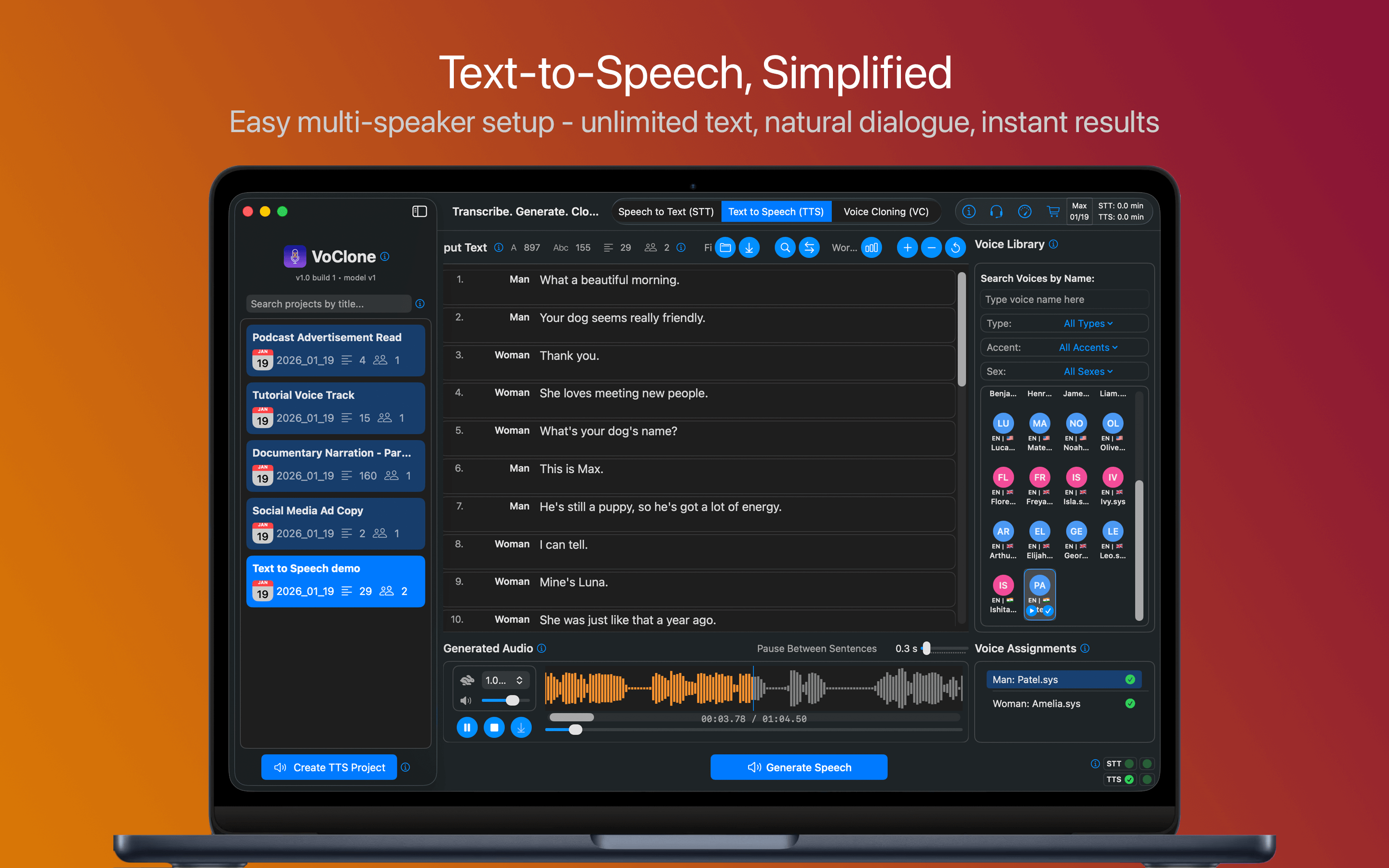Click the search magnifier icon in toolbar
Image resolution: width=1389 pixels, height=868 pixels.
coord(785,247)
